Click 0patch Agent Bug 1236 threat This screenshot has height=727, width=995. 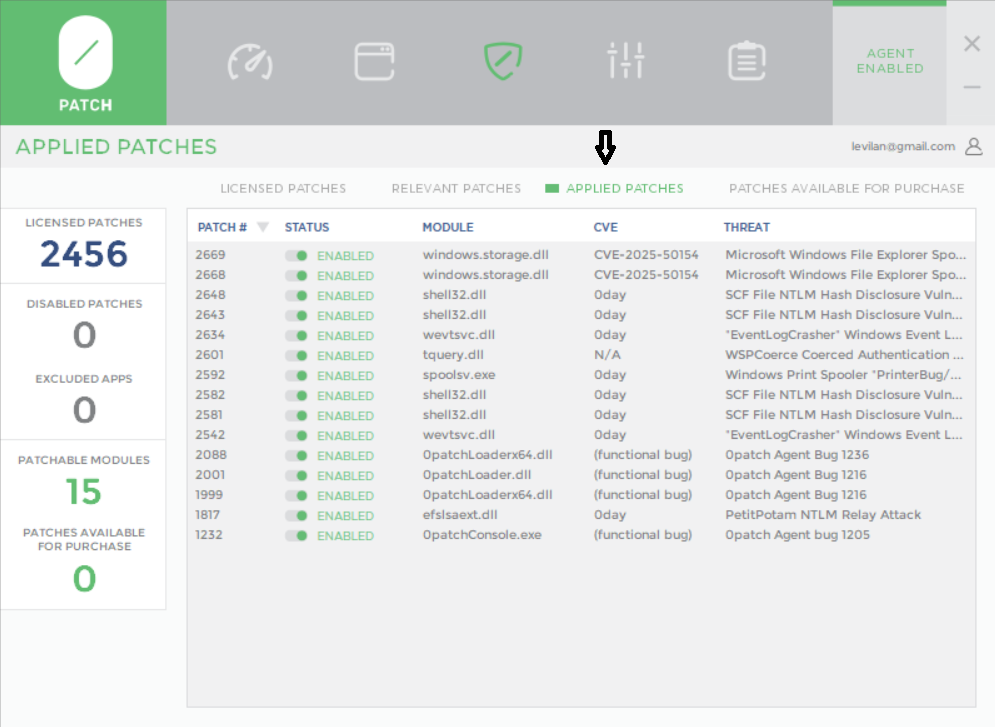coord(797,455)
